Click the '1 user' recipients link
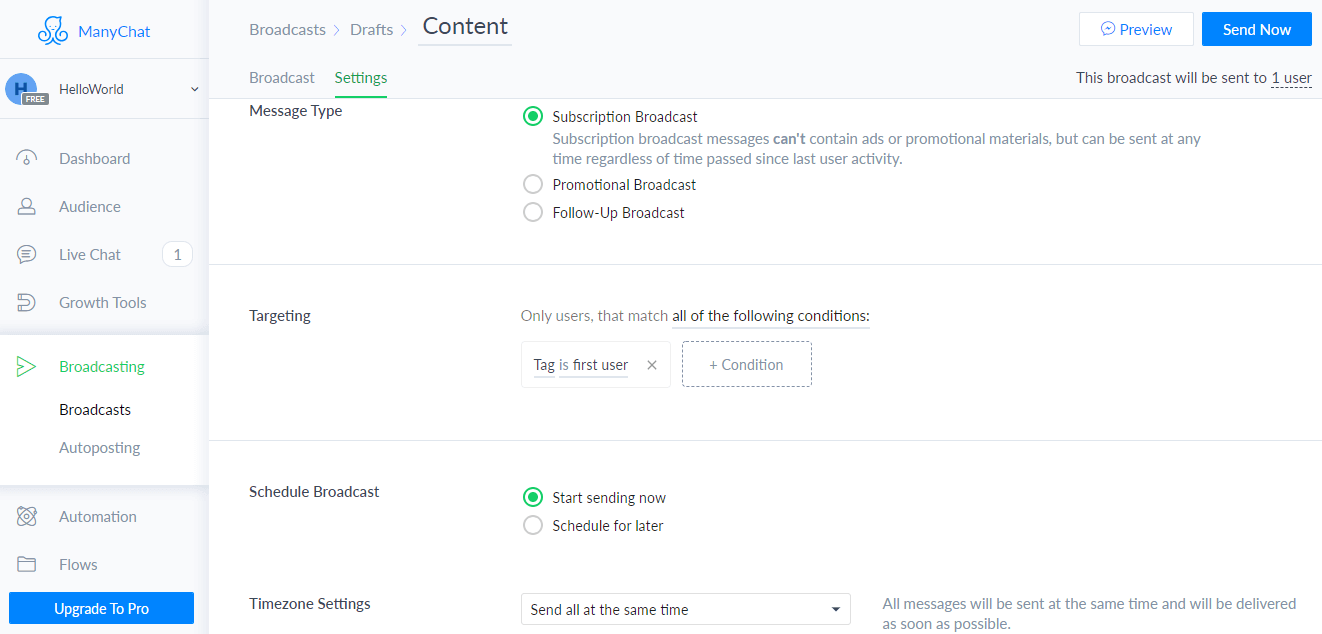This screenshot has height=634, width=1322. [x=1291, y=77]
